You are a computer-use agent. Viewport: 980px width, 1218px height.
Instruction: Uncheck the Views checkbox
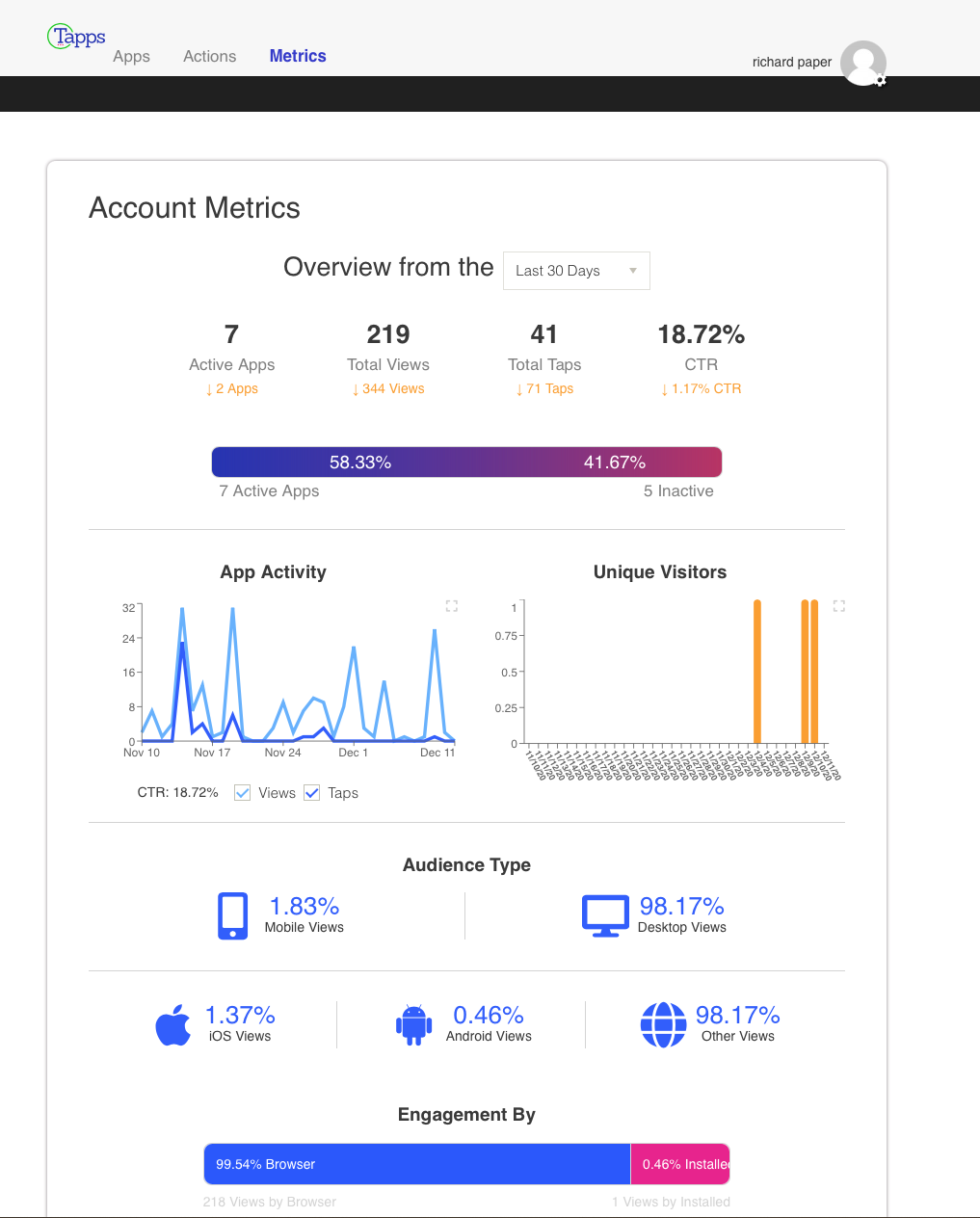tap(243, 793)
